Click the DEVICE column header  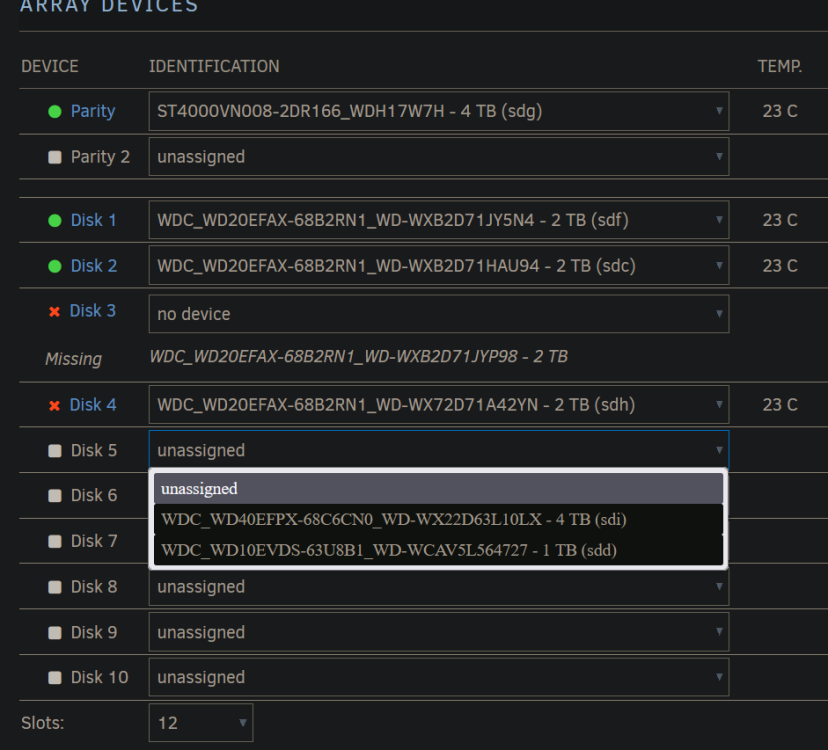(x=50, y=66)
